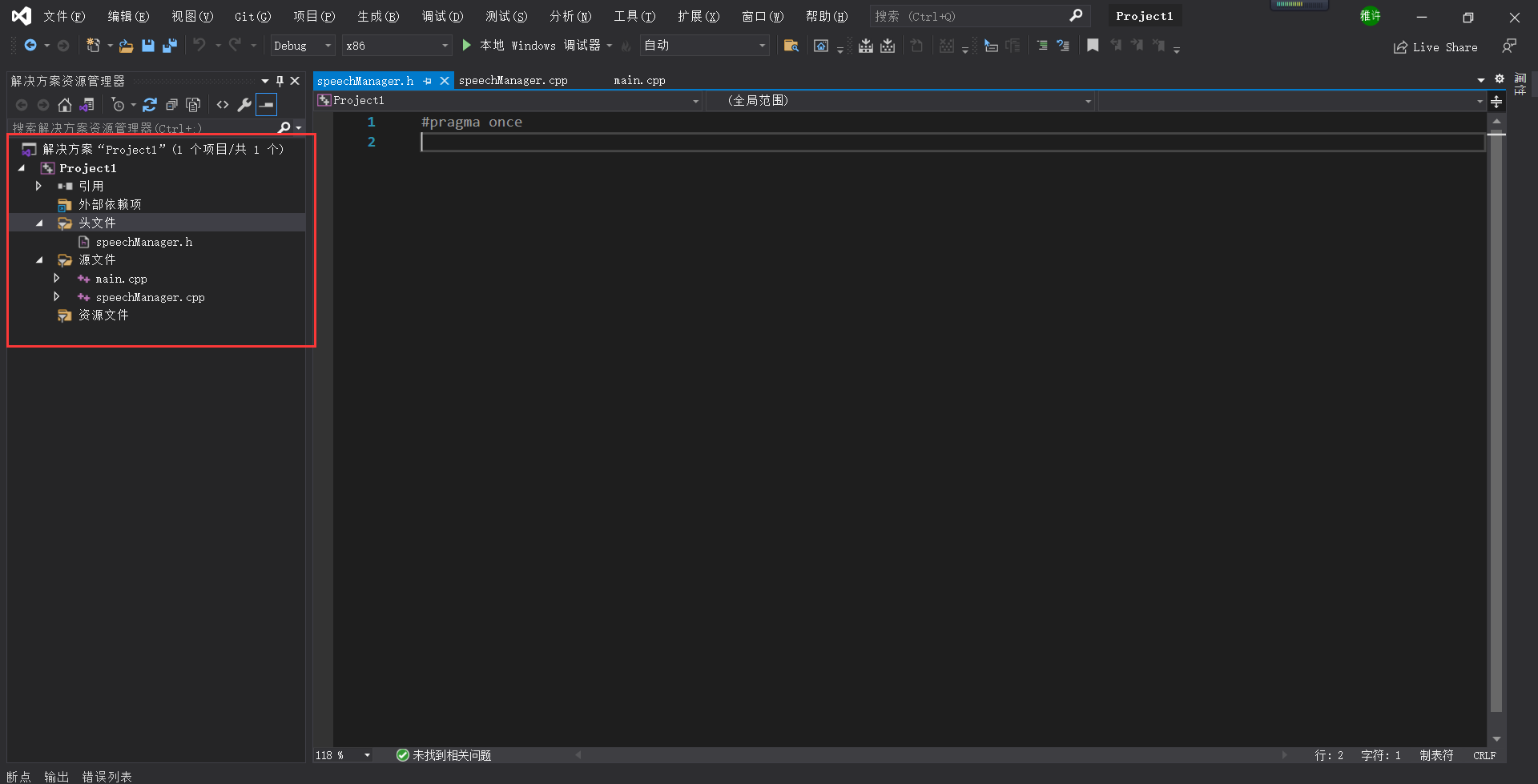Switch to the speechManager.cpp tab
Image resolution: width=1538 pixels, height=784 pixels.
[x=513, y=81]
